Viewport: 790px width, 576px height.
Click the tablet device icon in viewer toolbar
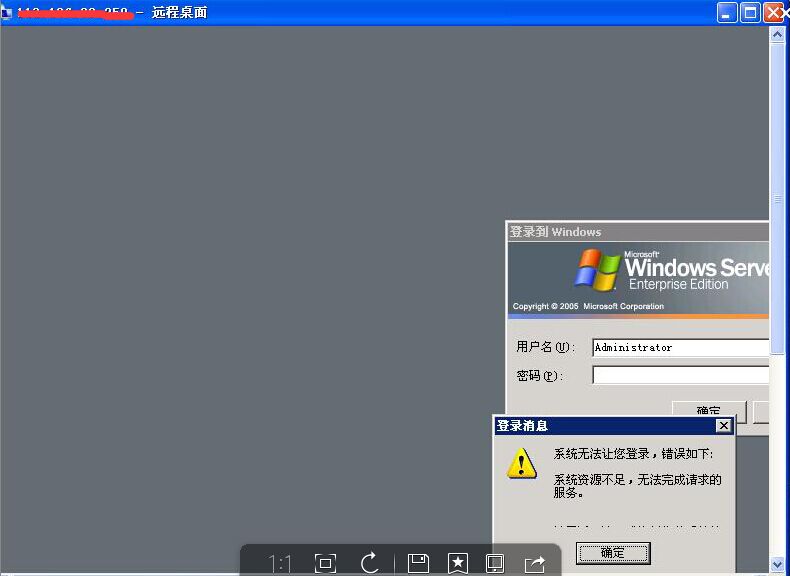click(x=495, y=563)
